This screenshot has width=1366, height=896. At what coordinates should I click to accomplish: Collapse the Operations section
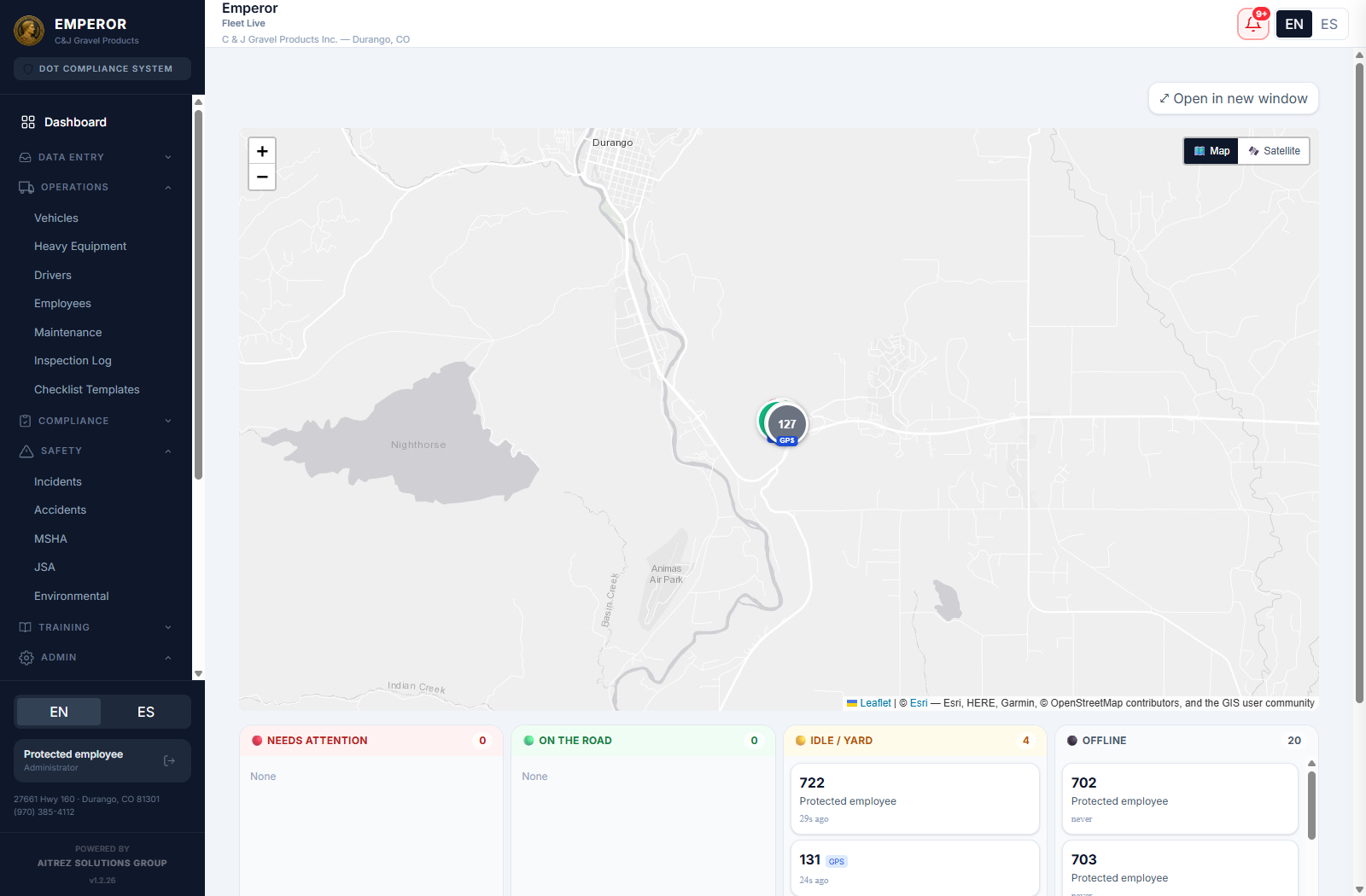click(96, 187)
